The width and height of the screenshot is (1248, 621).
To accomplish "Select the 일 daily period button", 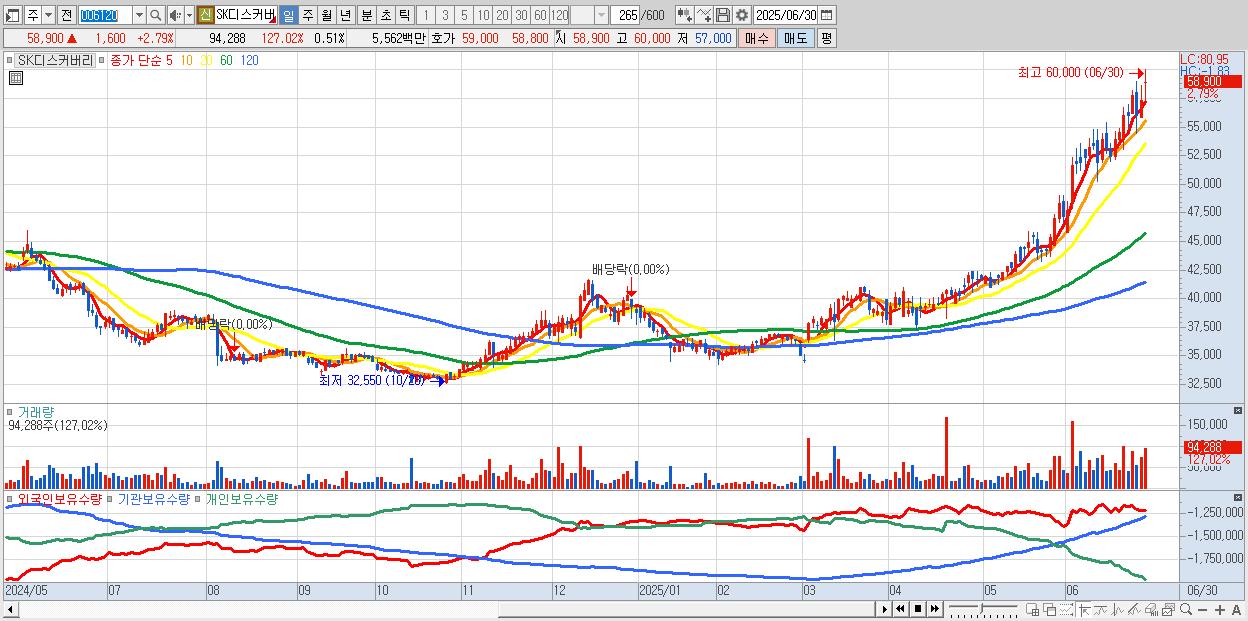I will point(288,15).
